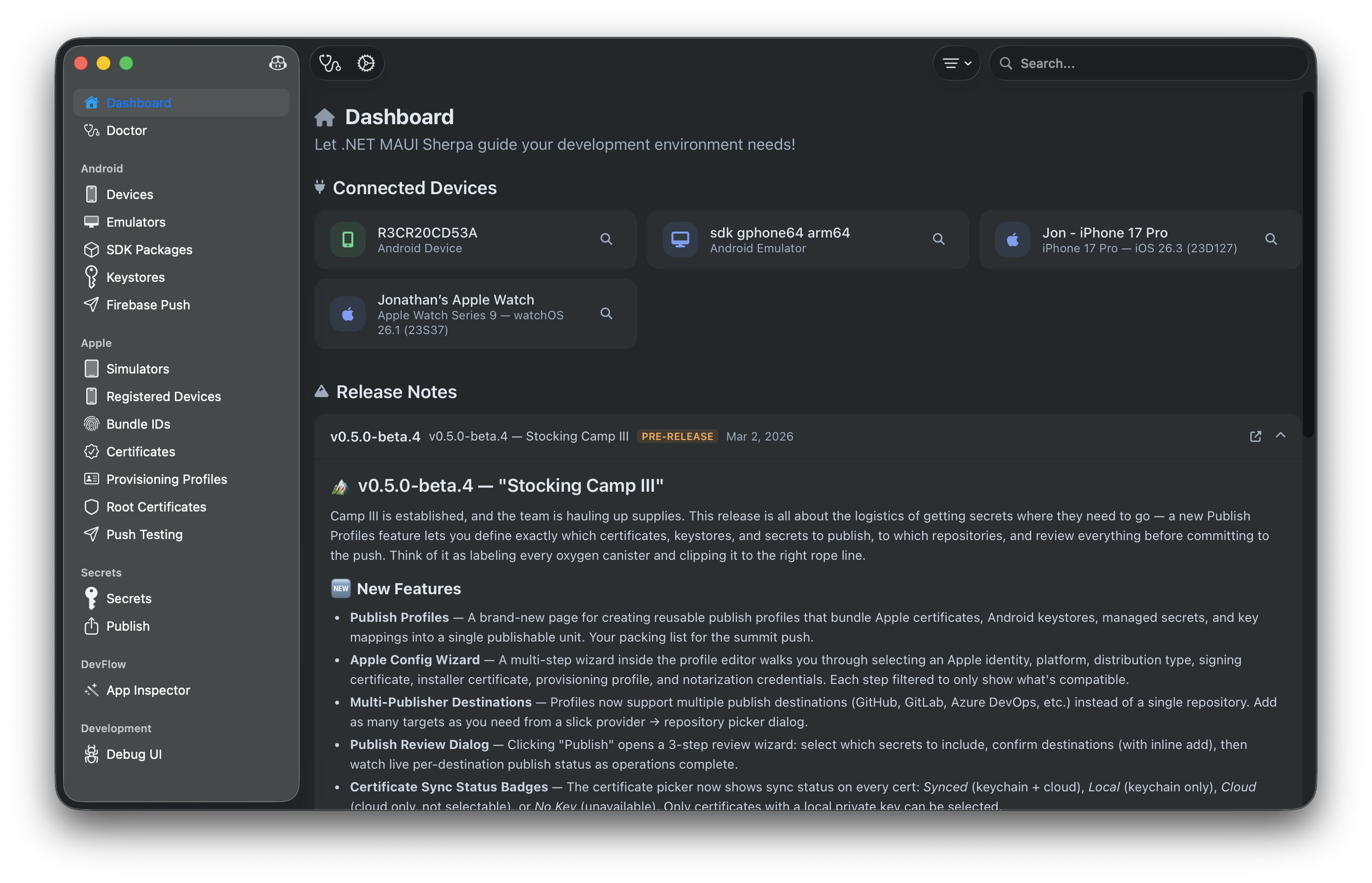Open release v0.5.0-beta.4 in external browser
The width and height of the screenshot is (1372, 883).
click(1255, 437)
